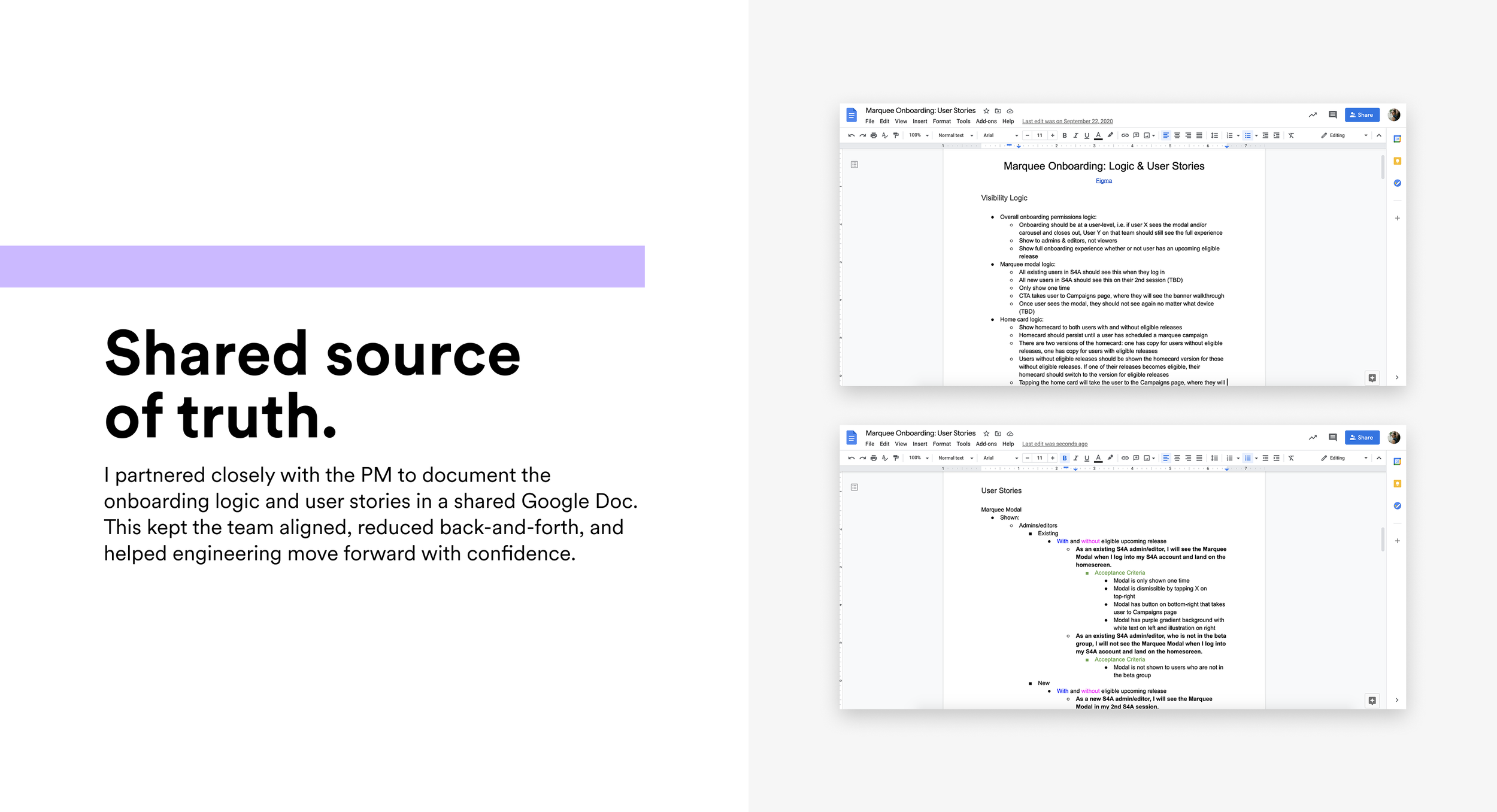Open the Add-ons menu in the bottom document
The width and height of the screenshot is (1497, 812).
(986, 444)
